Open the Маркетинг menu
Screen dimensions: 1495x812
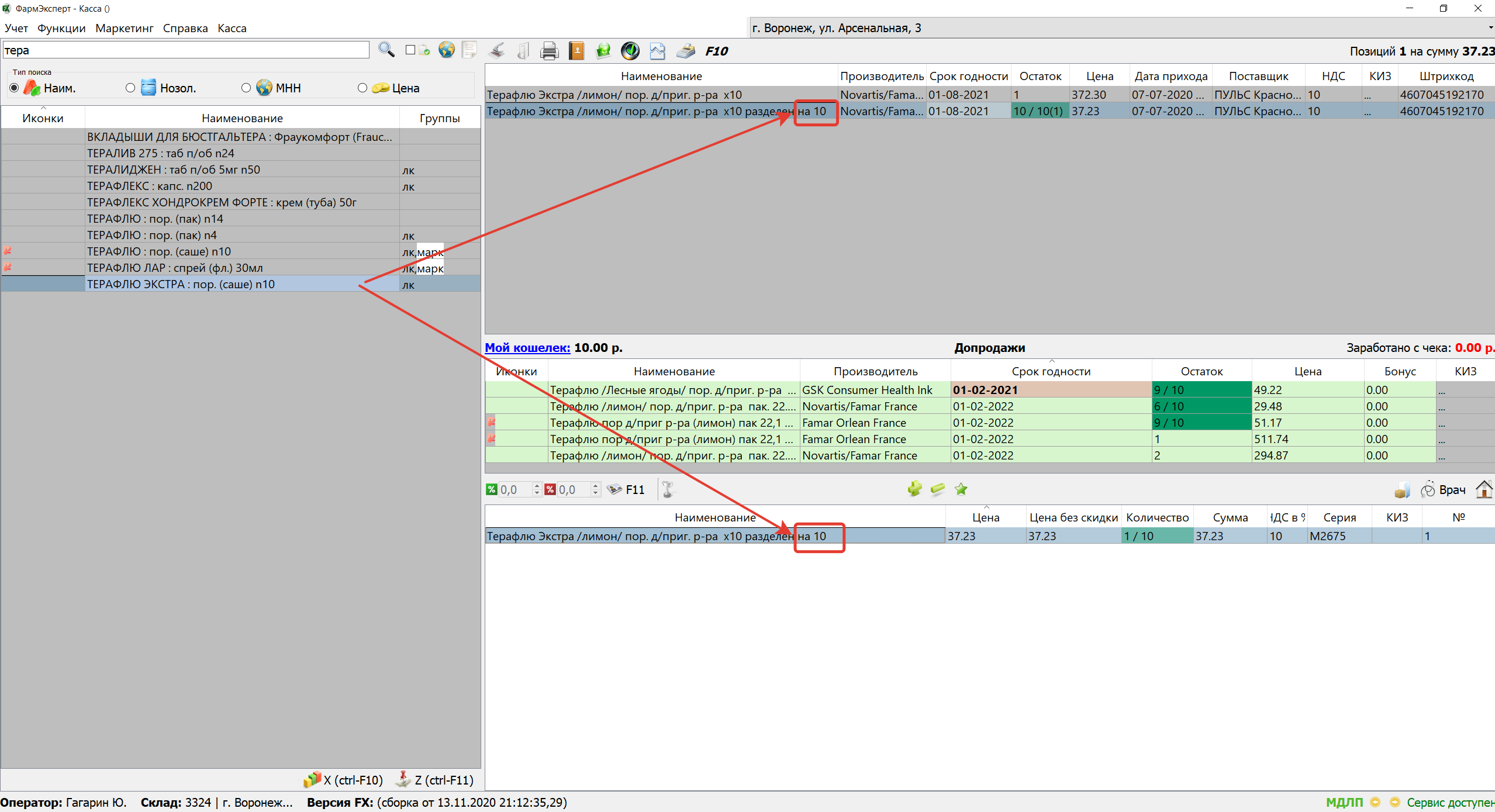coord(124,28)
